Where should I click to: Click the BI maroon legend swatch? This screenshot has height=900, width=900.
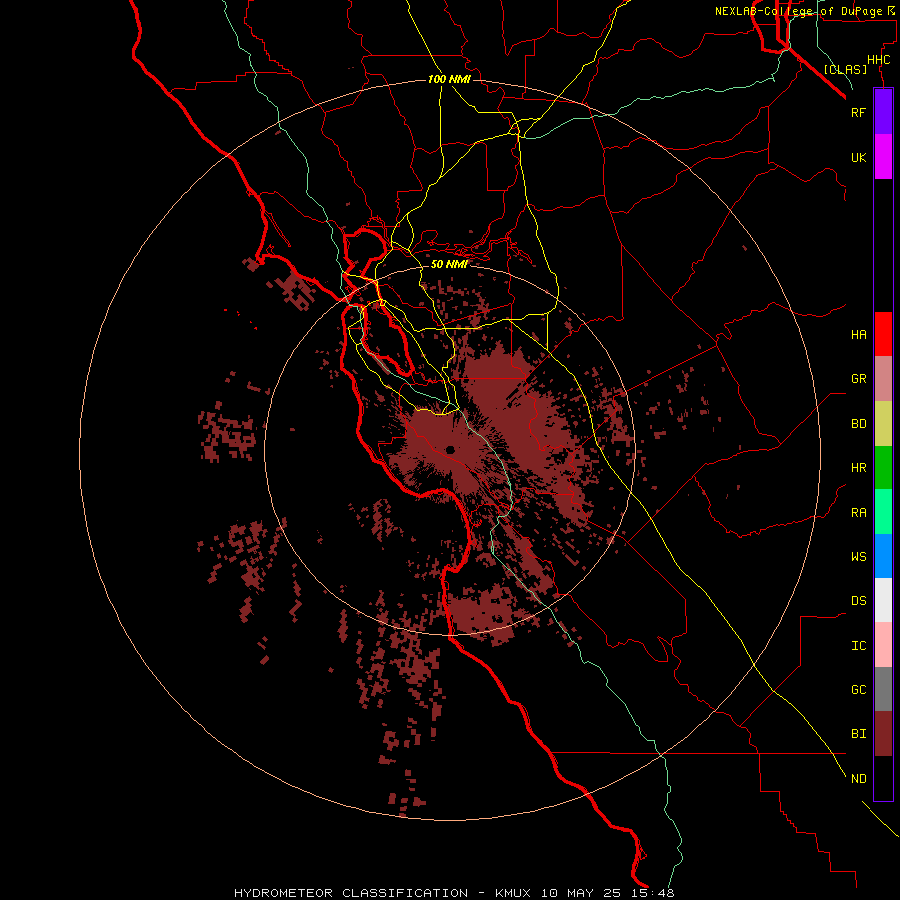(883, 734)
